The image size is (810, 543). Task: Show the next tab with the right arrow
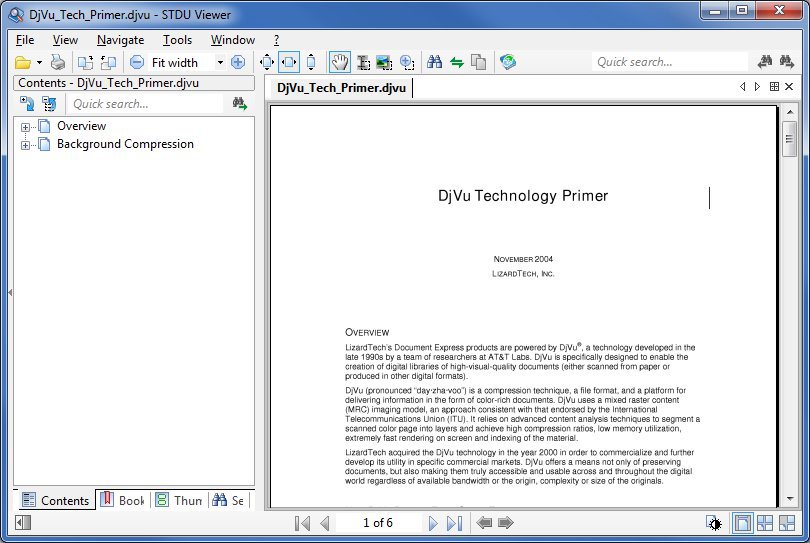coord(757,87)
